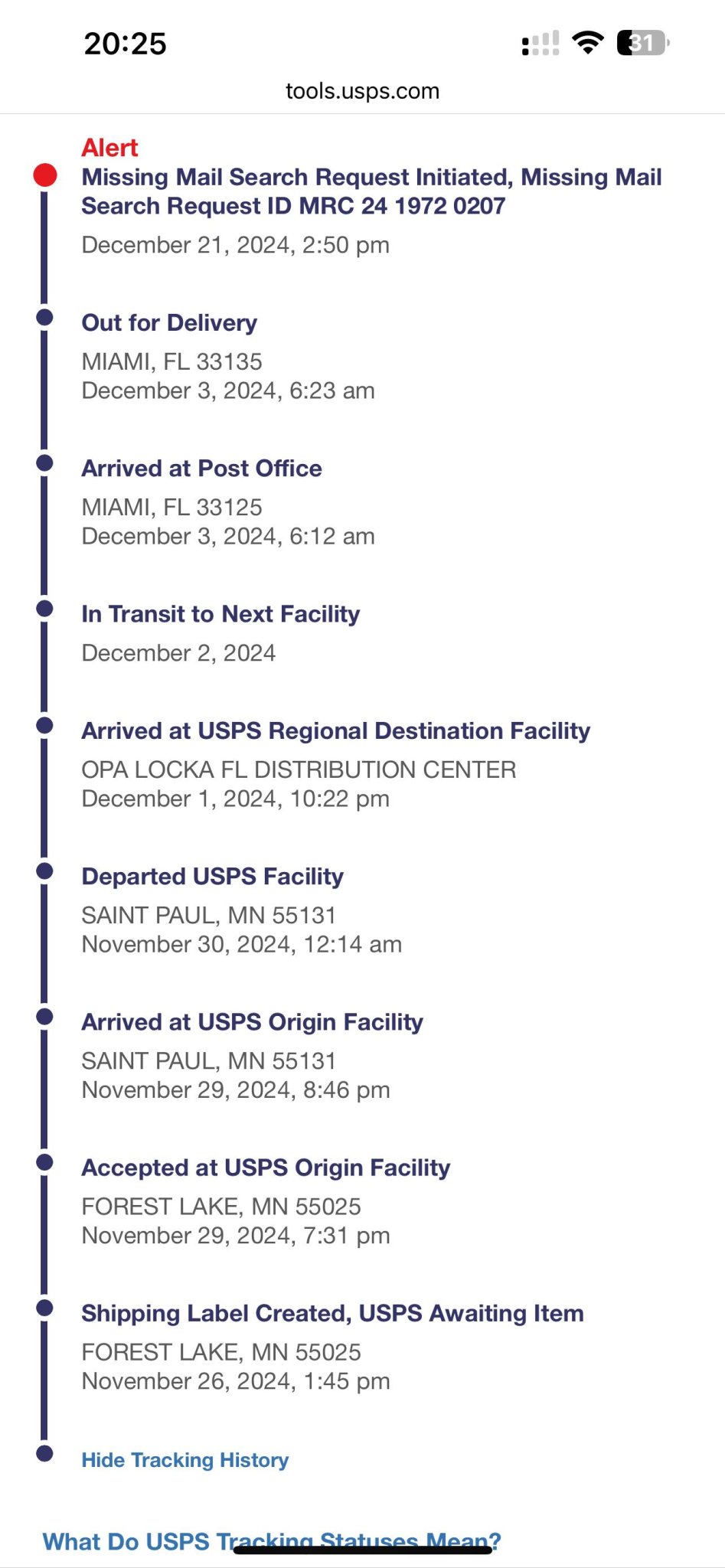Tap the cellular signal bars icon
Image resolution: width=725 pixels, height=1568 pixels.
tap(540, 44)
